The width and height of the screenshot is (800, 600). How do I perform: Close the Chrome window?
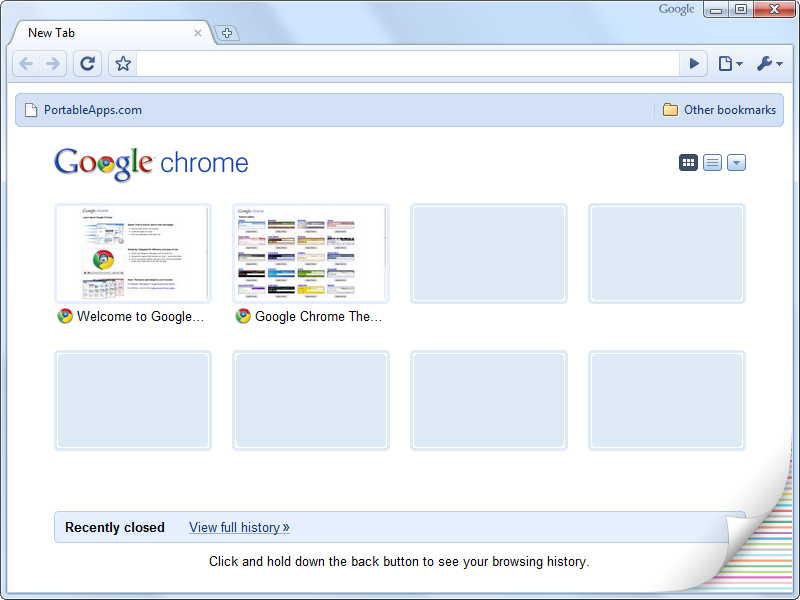[x=774, y=10]
